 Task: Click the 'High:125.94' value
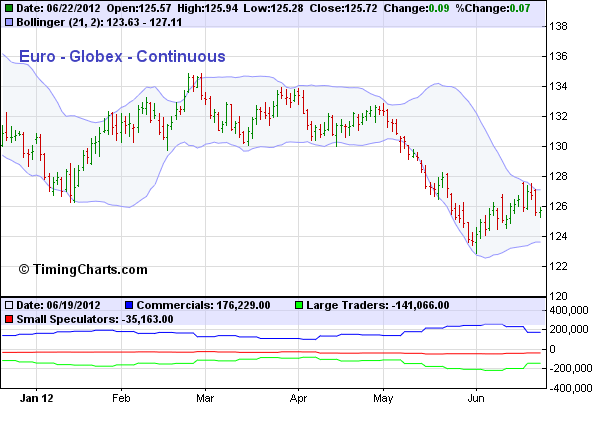pos(208,8)
